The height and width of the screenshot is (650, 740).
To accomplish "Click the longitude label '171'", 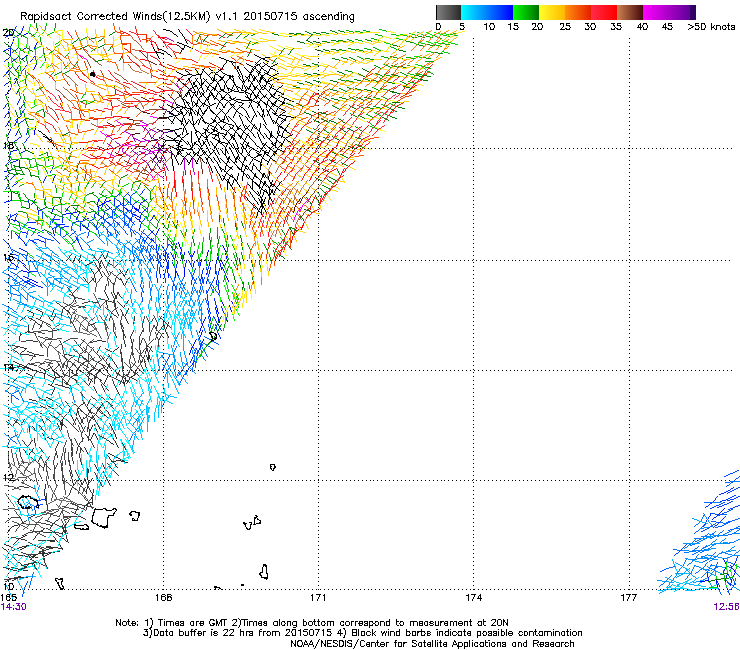I will pos(318,598).
